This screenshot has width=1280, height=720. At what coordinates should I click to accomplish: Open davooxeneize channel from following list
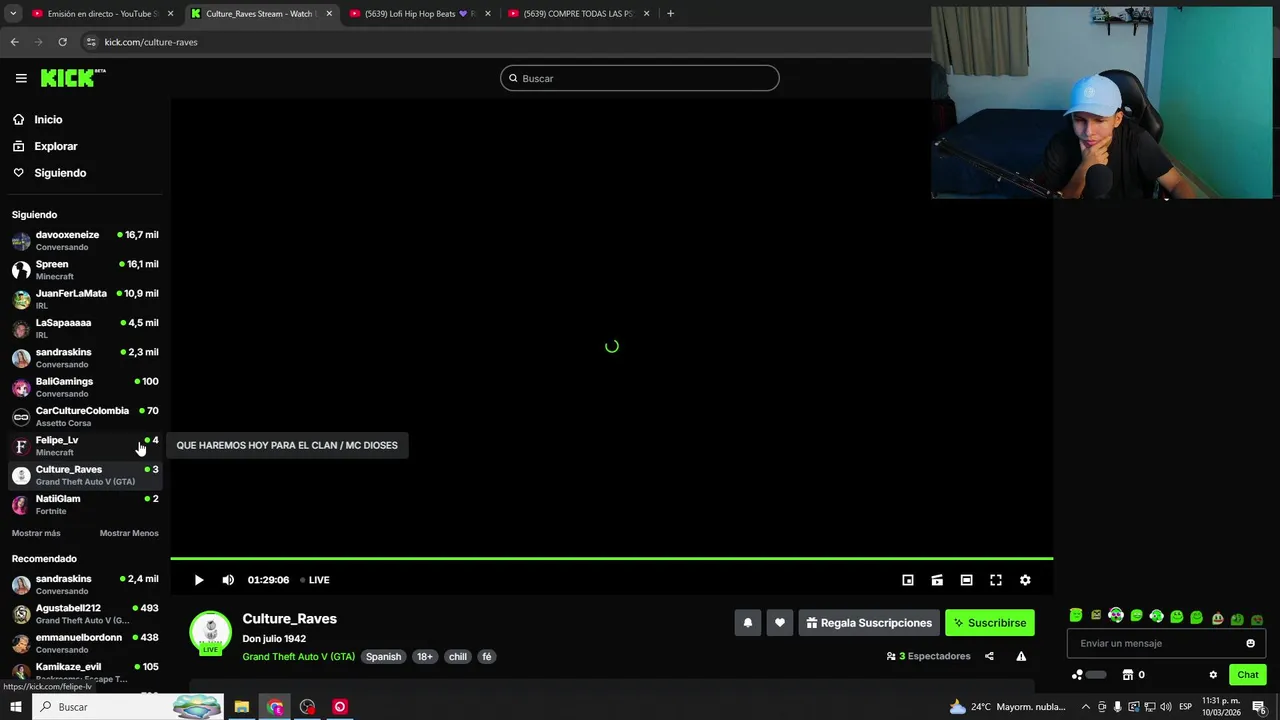(x=85, y=240)
